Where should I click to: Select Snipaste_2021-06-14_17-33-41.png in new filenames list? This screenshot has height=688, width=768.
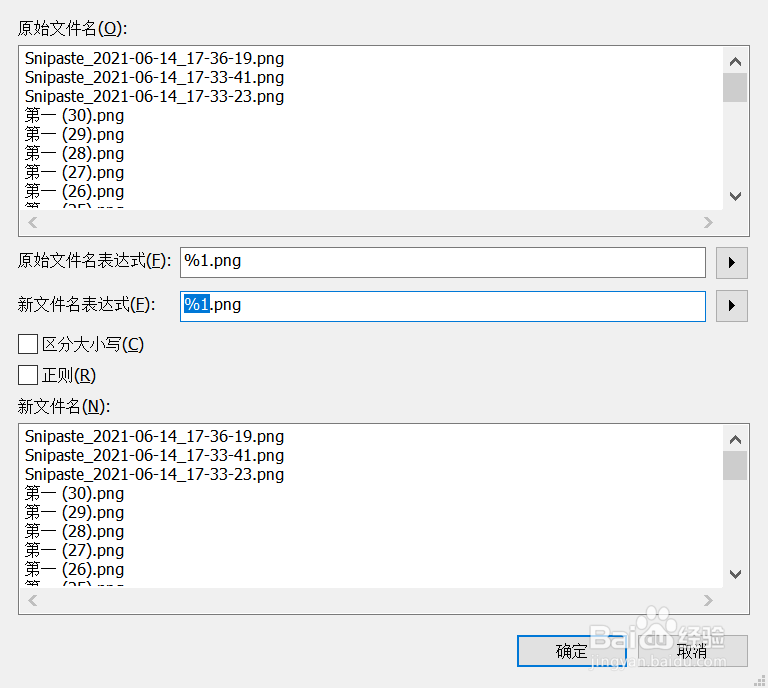[x=154, y=455]
